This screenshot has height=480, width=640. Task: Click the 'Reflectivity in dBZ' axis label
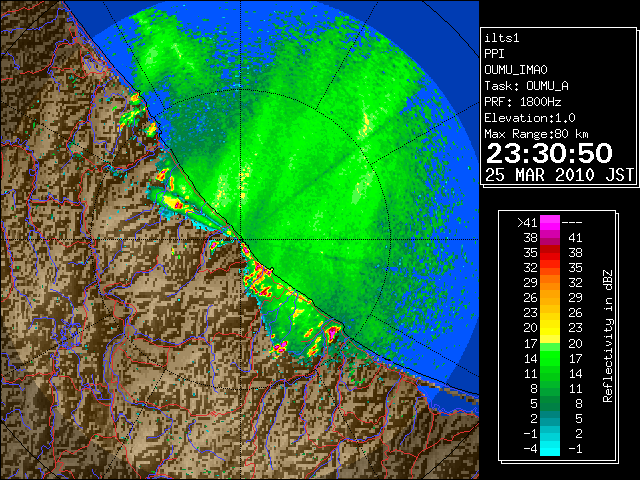click(608, 336)
